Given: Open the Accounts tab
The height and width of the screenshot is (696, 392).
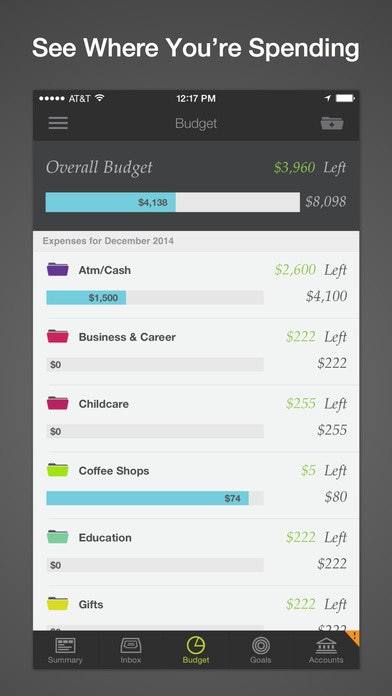Looking at the screenshot, I should pyautogui.click(x=326, y=650).
